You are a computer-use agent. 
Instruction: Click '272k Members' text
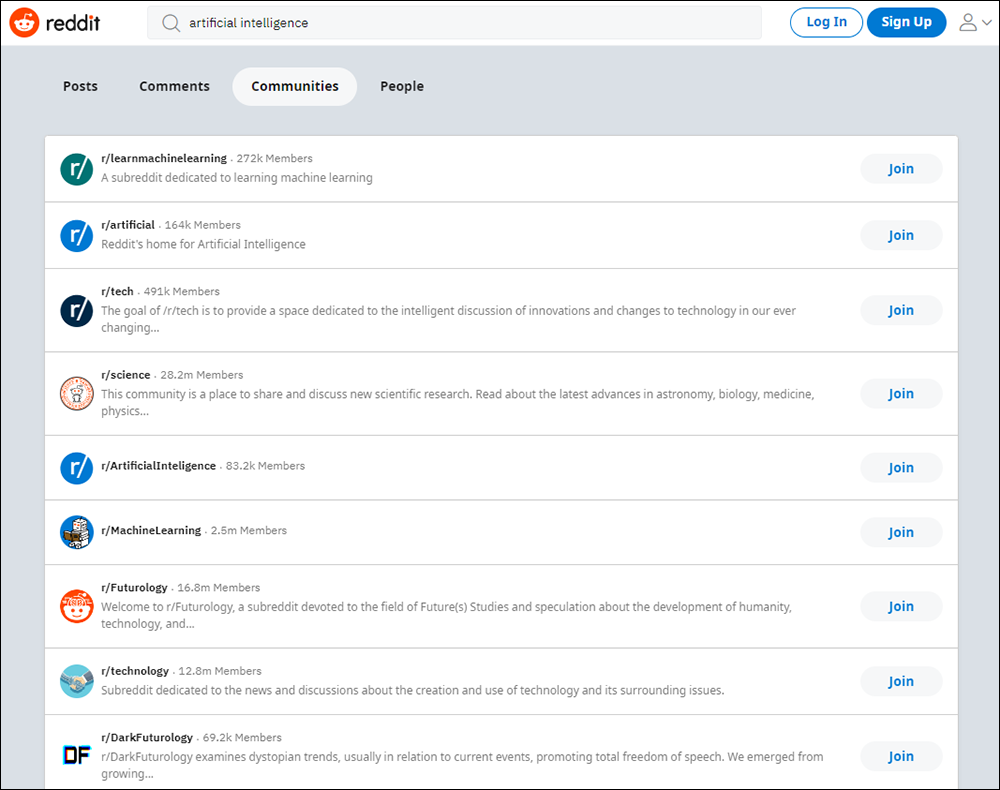274,158
